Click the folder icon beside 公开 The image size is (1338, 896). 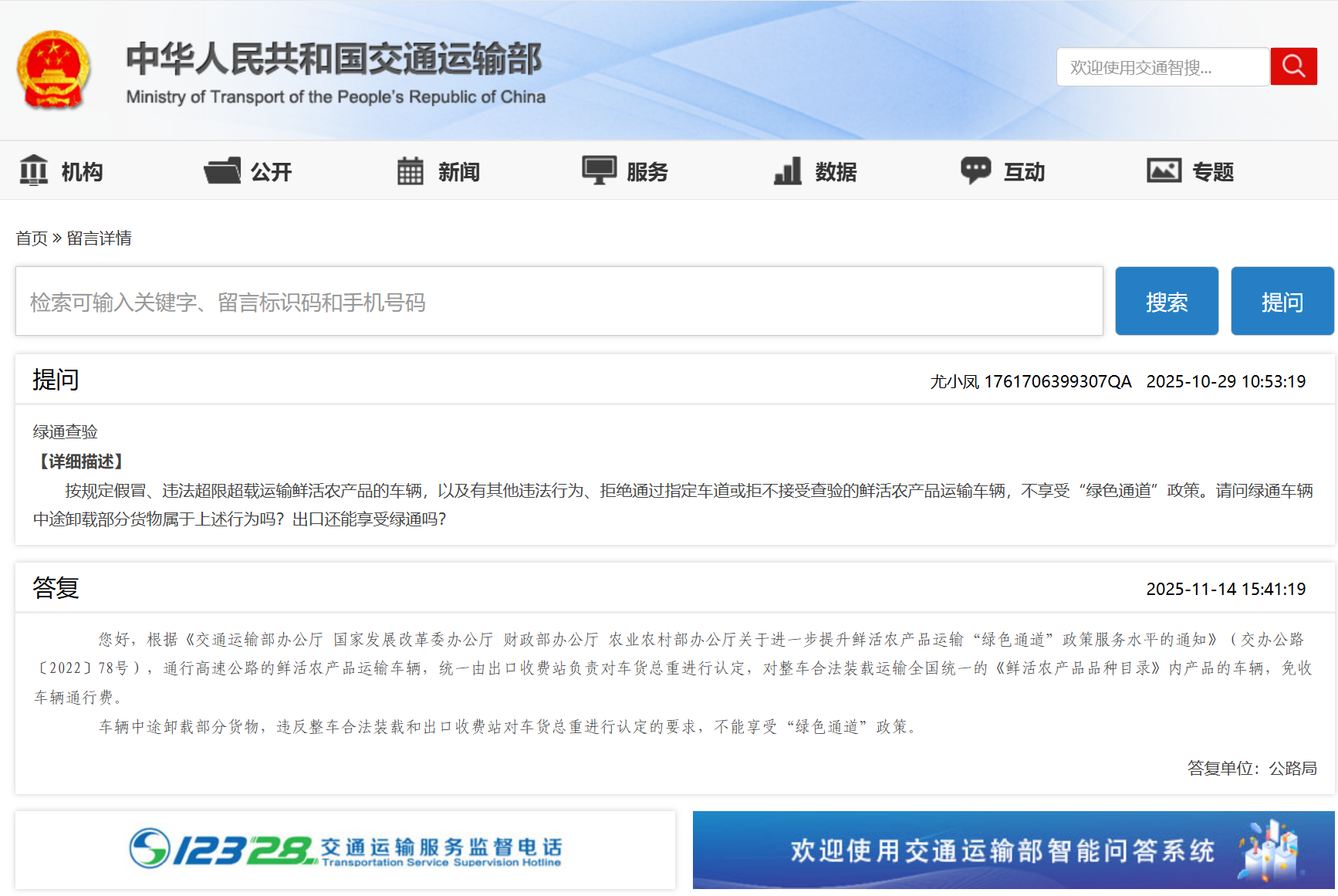(x=222, y=171)
